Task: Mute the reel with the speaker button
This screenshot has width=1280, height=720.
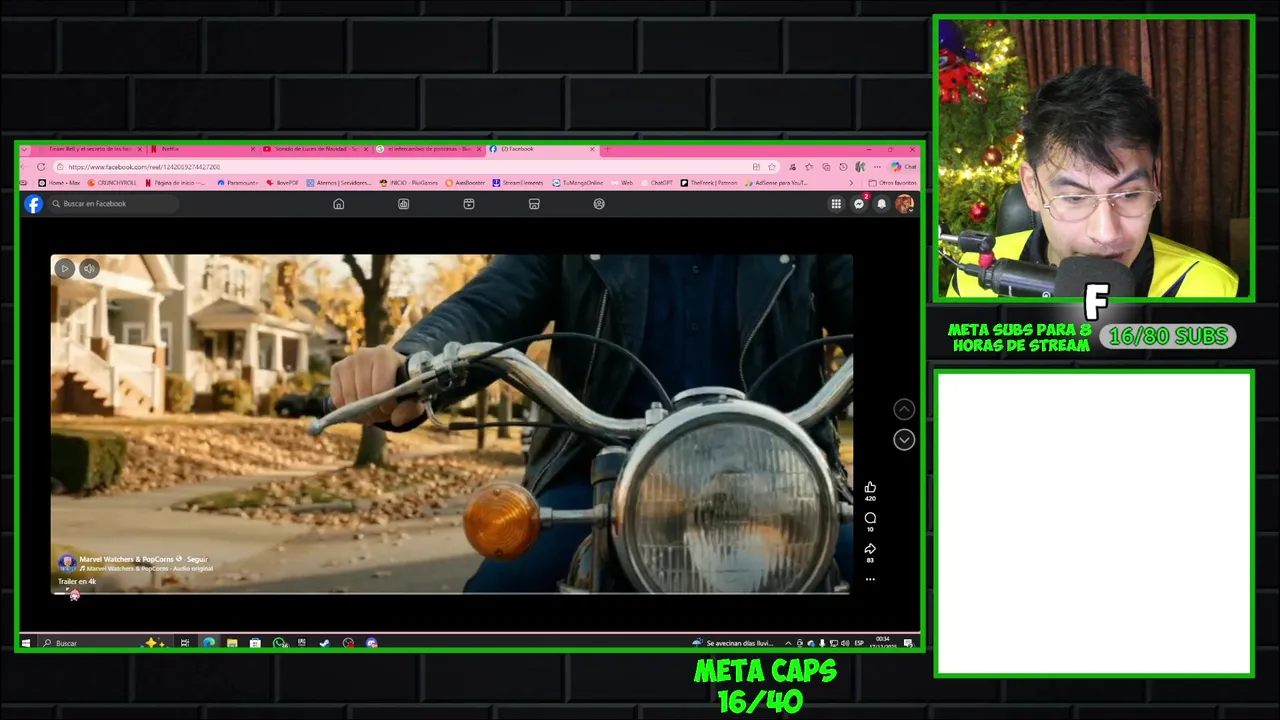Action: pyautogui.click(x=89, y=269)
